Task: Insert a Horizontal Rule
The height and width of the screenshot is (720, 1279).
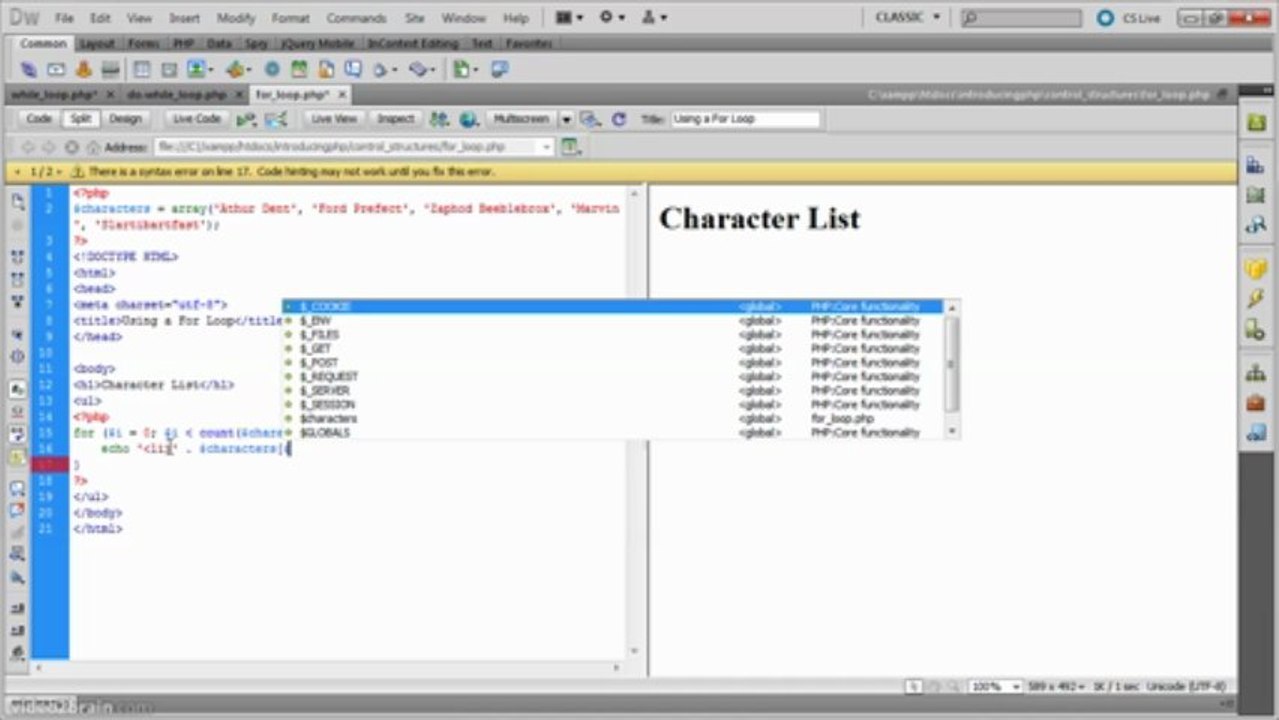Action: coord(111,69)
